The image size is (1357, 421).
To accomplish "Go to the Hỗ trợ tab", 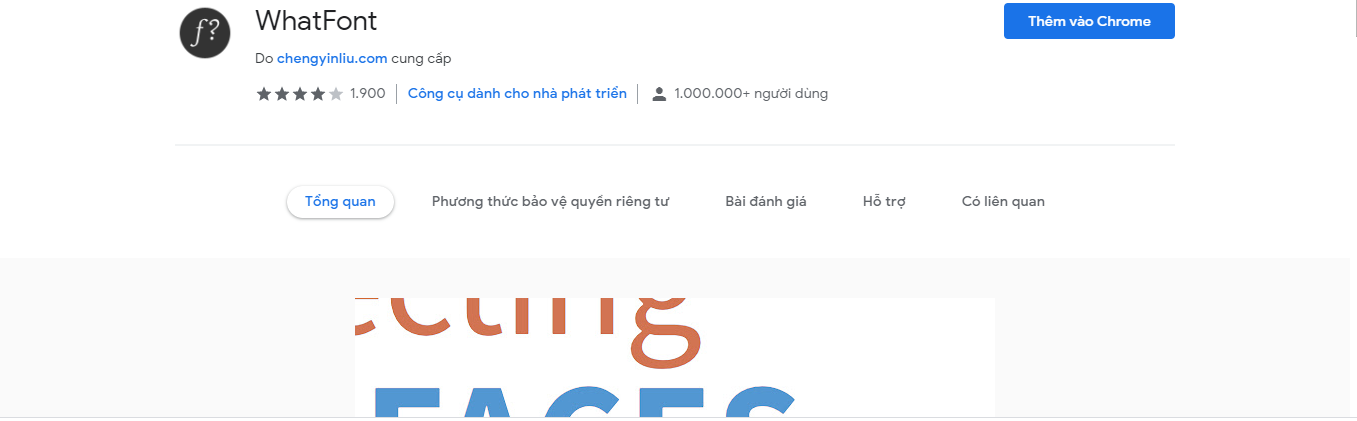I will coord(884,201).
